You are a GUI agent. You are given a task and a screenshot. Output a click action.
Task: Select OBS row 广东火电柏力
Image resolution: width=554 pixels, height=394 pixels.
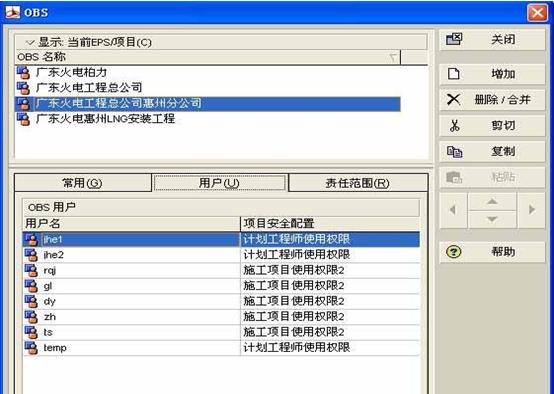[x=208, y=72]
